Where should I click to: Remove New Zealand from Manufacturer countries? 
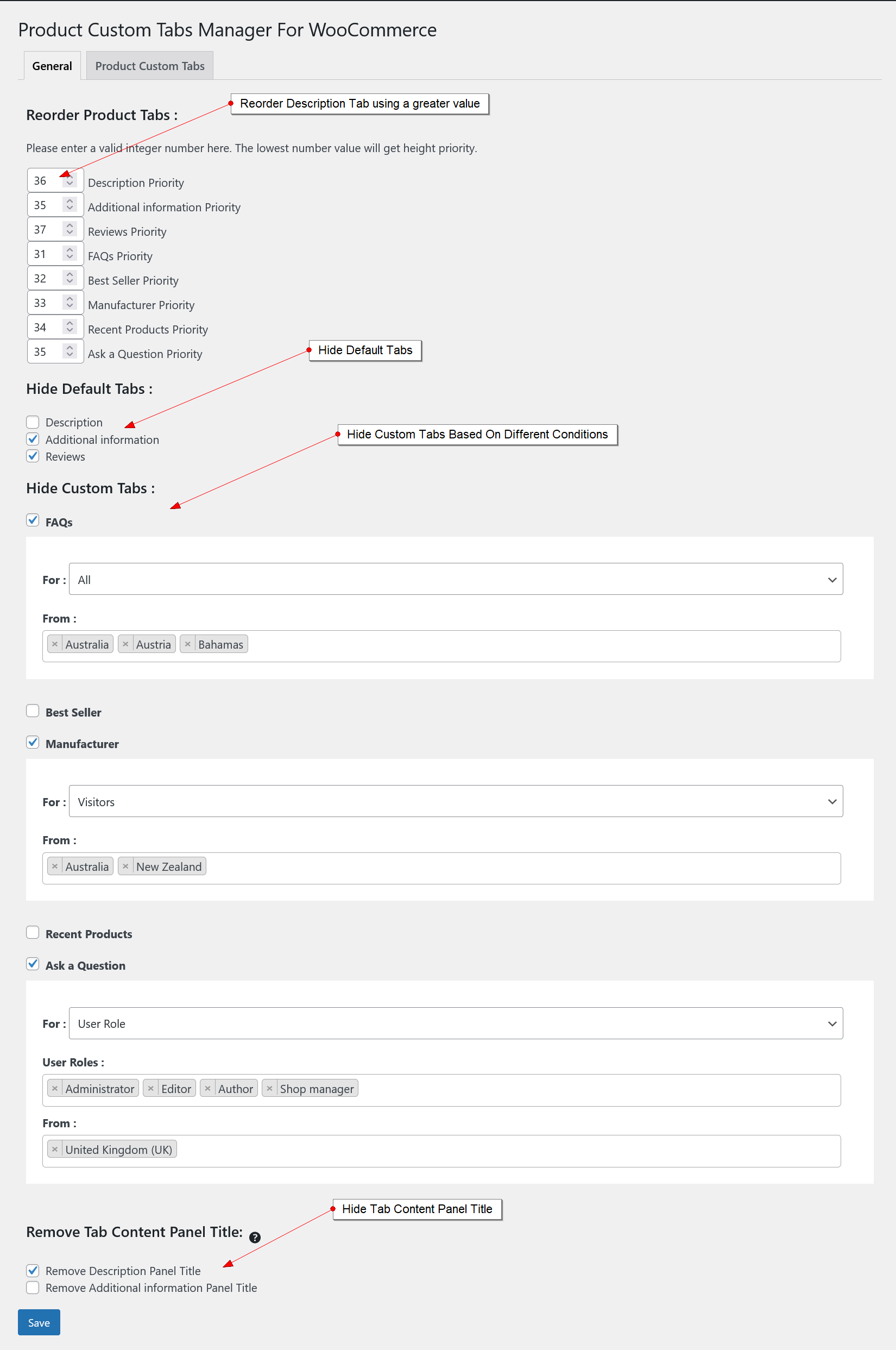point(126,866)
